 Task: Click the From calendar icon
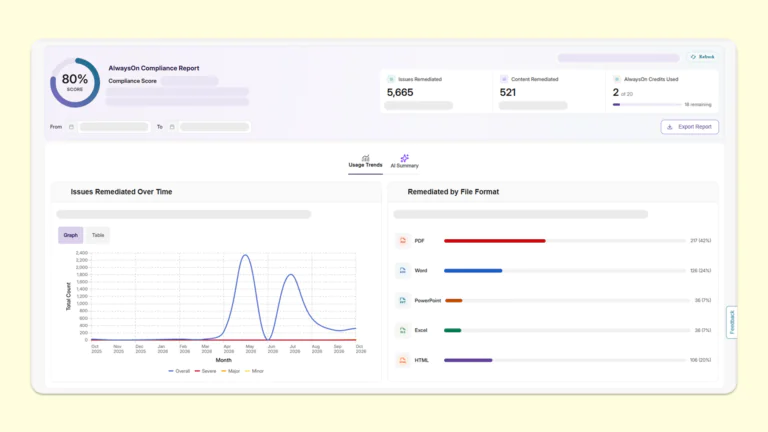(71, 127)
